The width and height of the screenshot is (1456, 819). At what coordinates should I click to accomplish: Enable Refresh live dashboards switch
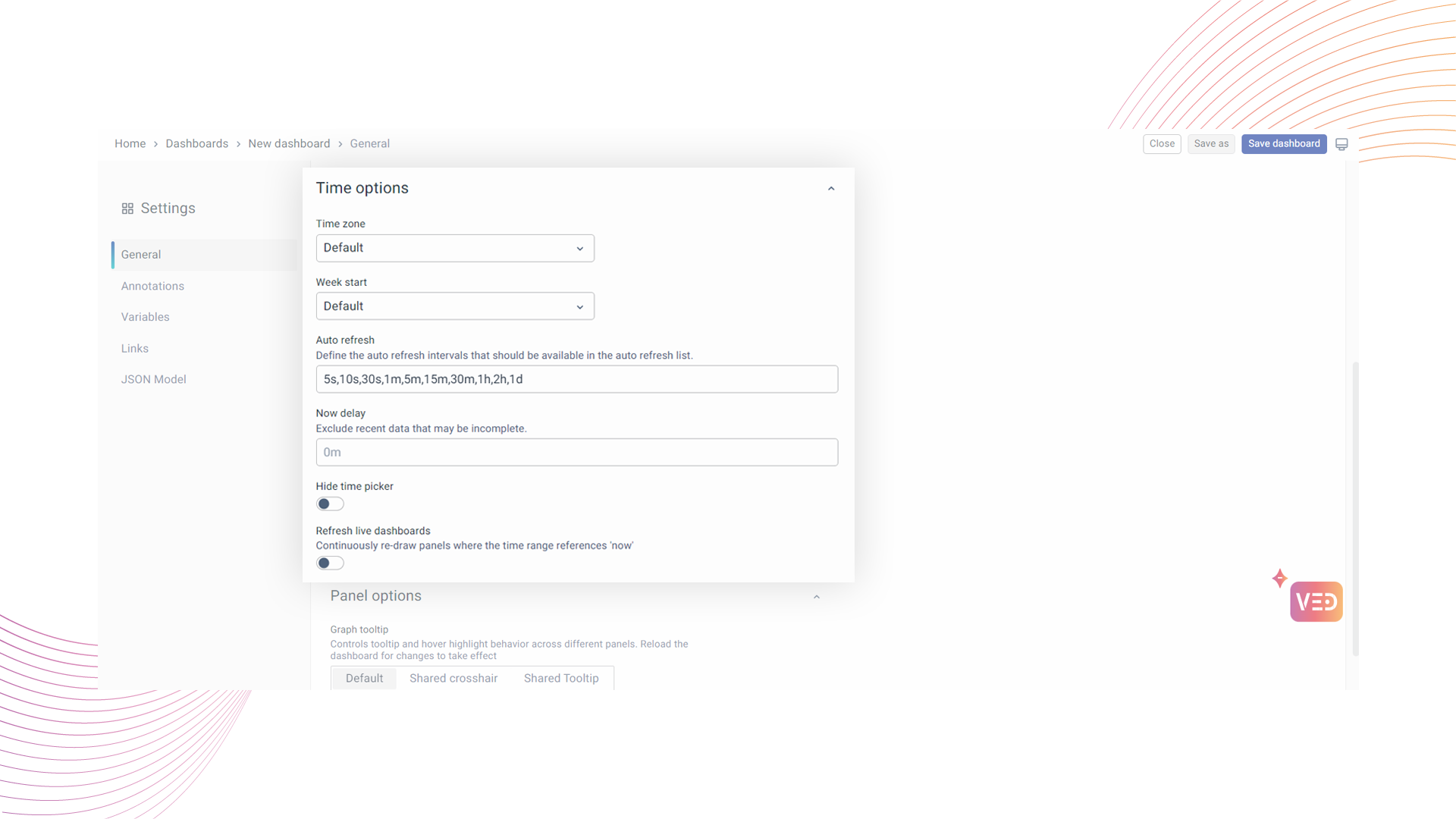[x=330, y=563]
